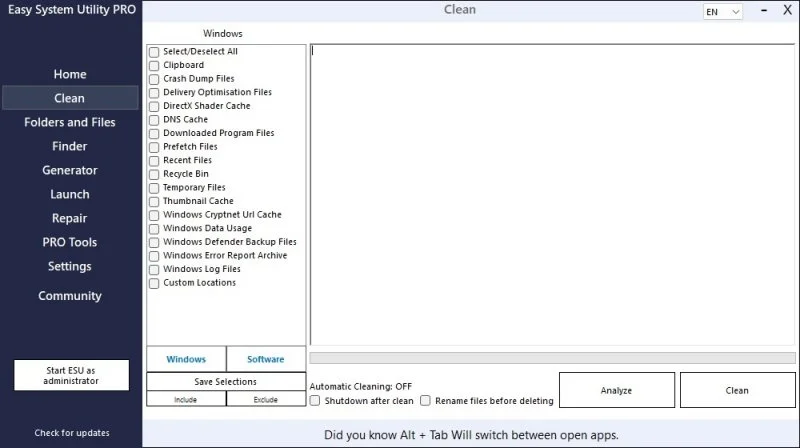Enable Windows Data Usage checkbox

154,229
